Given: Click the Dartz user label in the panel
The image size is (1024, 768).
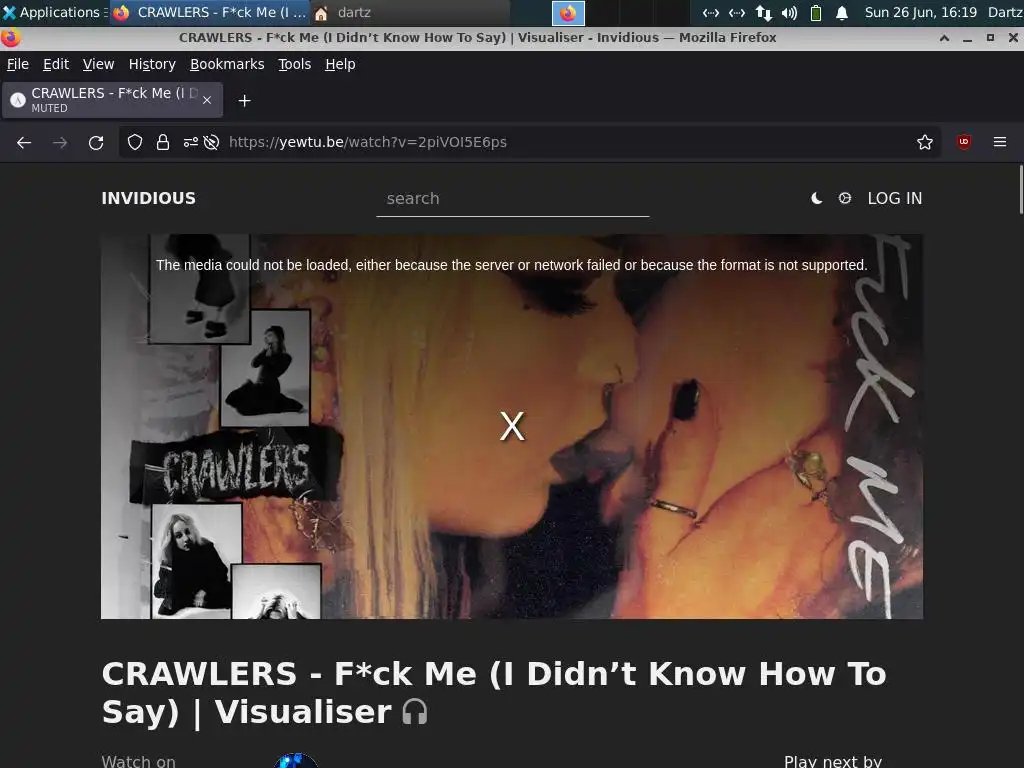Looking at the screenshot, I should (x=1005, y=12).
